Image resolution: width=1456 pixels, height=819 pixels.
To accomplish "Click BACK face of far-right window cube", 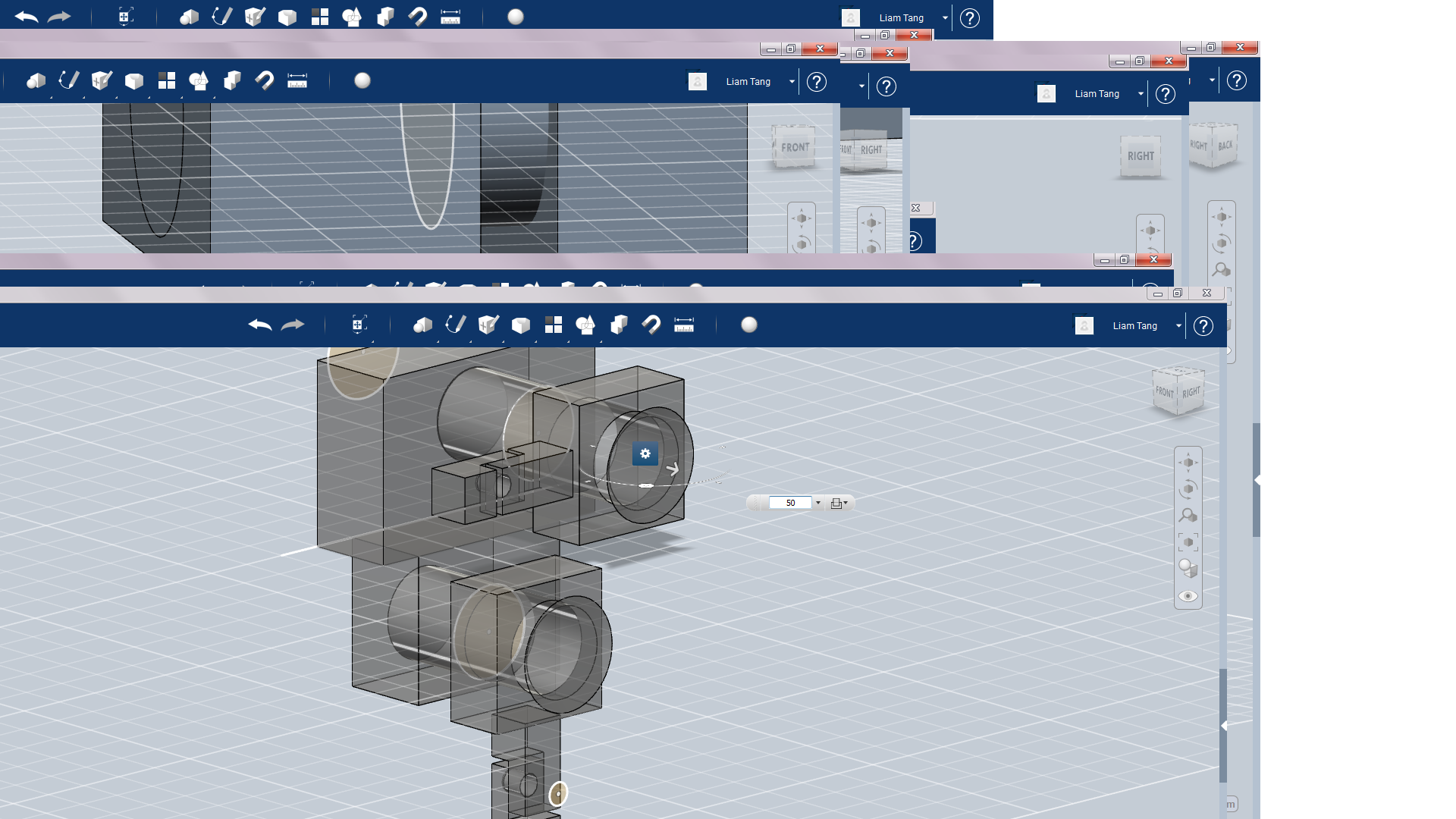I will click(1225, 145).
